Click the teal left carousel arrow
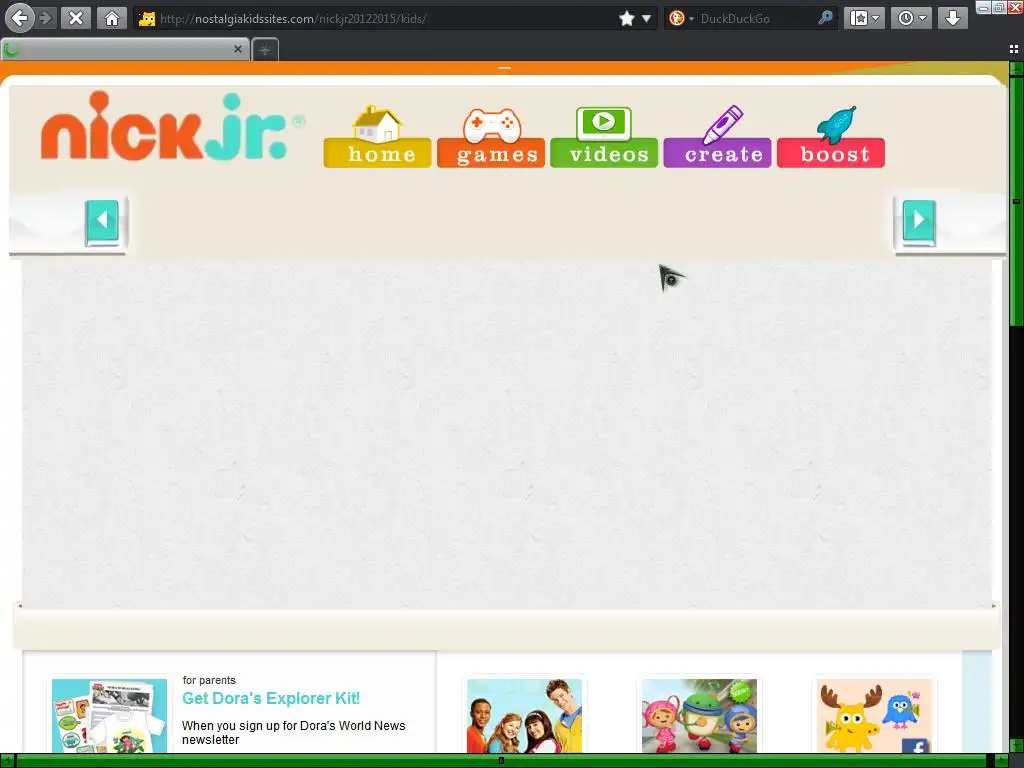Screen dimensions: 1024x768 pyautogui.click(x=102, y=223)
